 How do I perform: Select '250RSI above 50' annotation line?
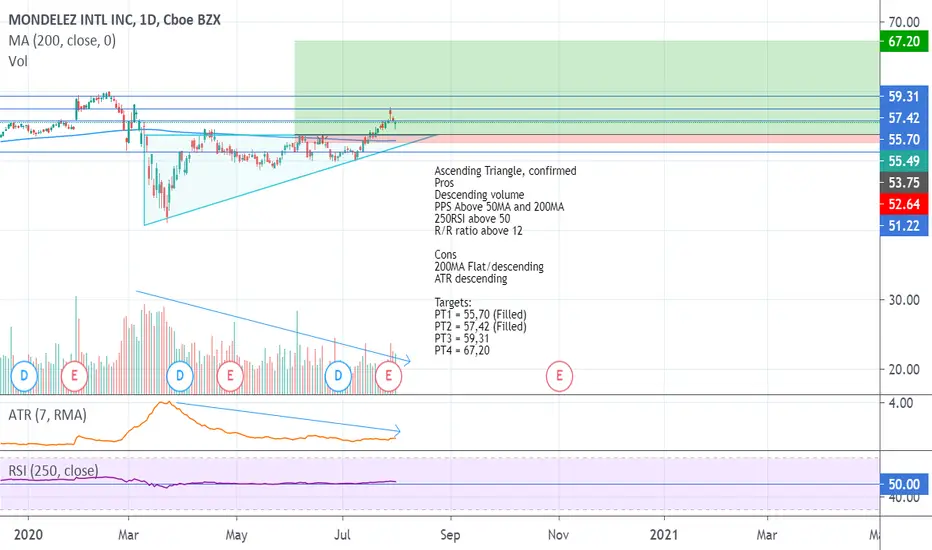(472, 218)
